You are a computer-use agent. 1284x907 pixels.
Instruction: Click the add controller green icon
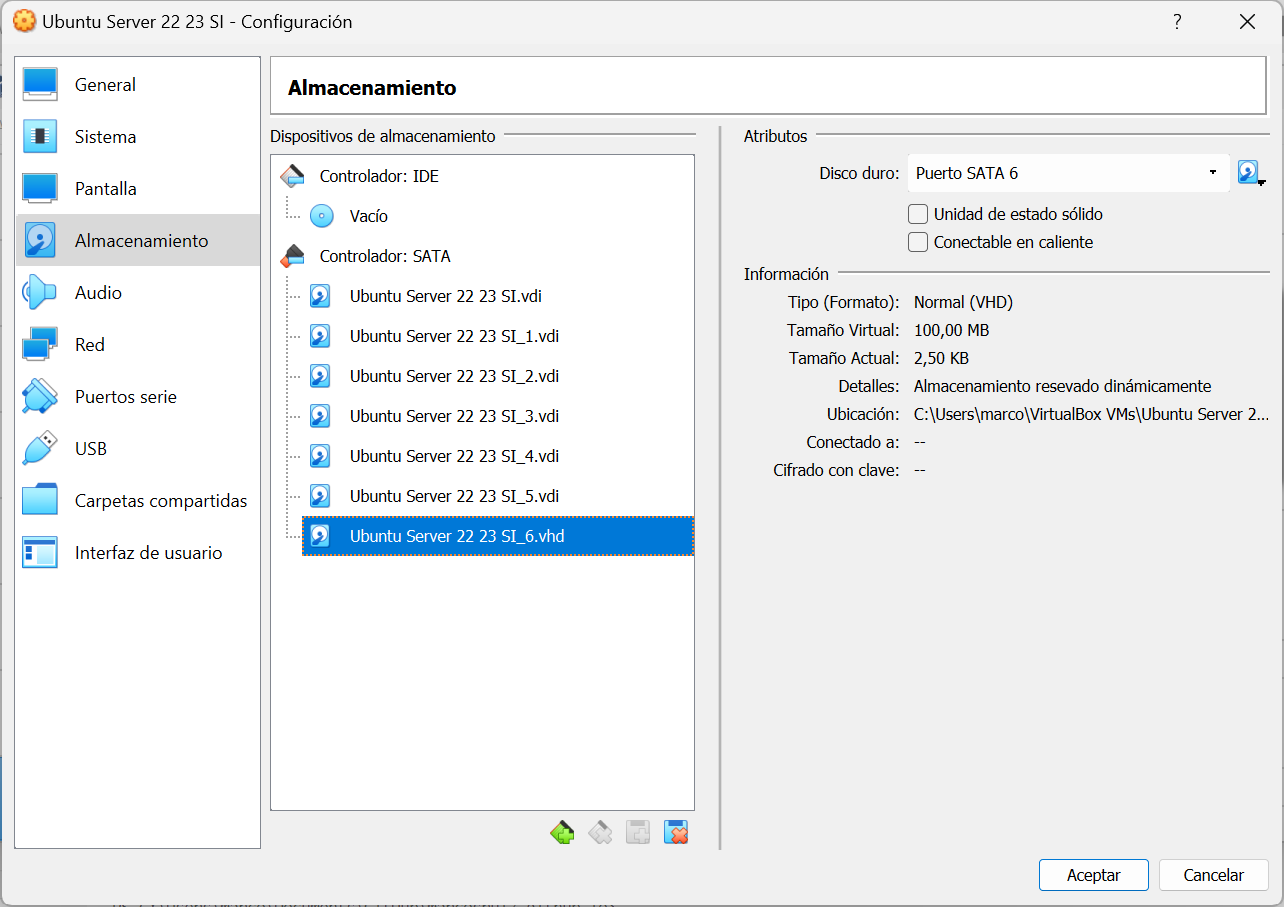[562, 832]
